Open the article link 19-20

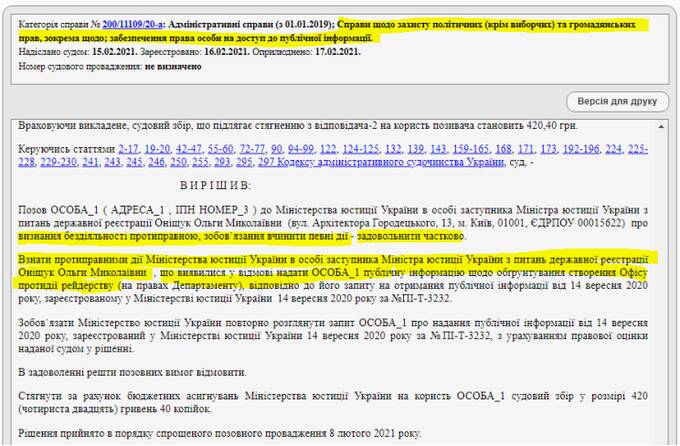[x=157, y=149]
